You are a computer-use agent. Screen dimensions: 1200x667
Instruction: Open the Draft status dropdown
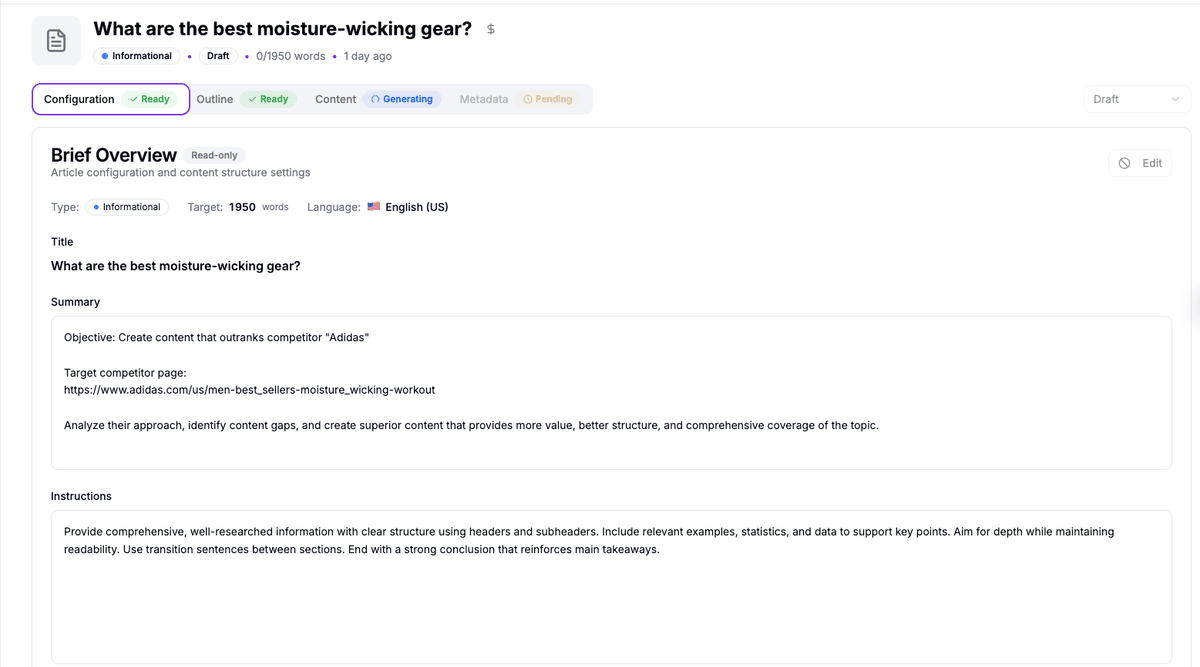[x=1136, y=99]
